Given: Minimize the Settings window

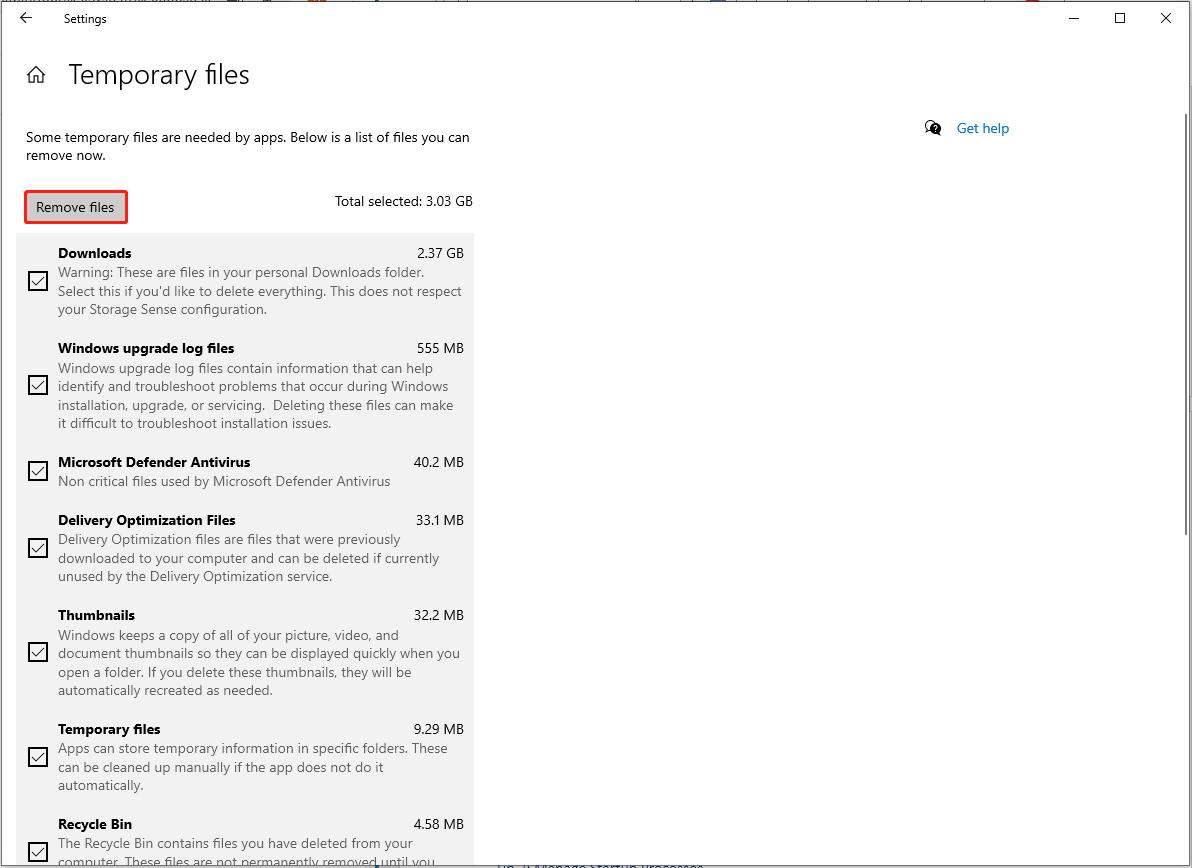Looking at the screenshot, I should [1073, 18].
